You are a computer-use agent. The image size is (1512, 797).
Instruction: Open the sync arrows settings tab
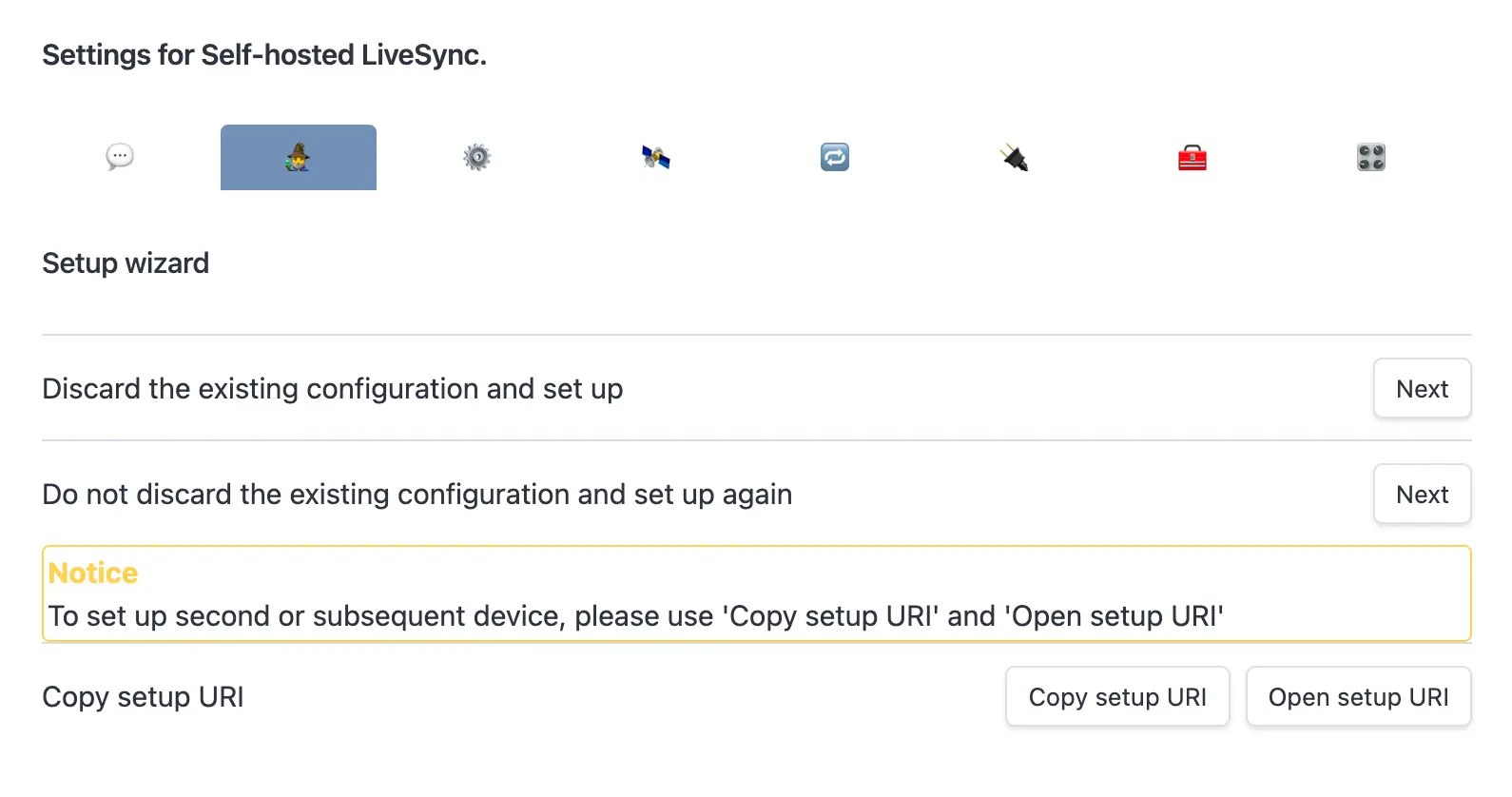(835, 157)
